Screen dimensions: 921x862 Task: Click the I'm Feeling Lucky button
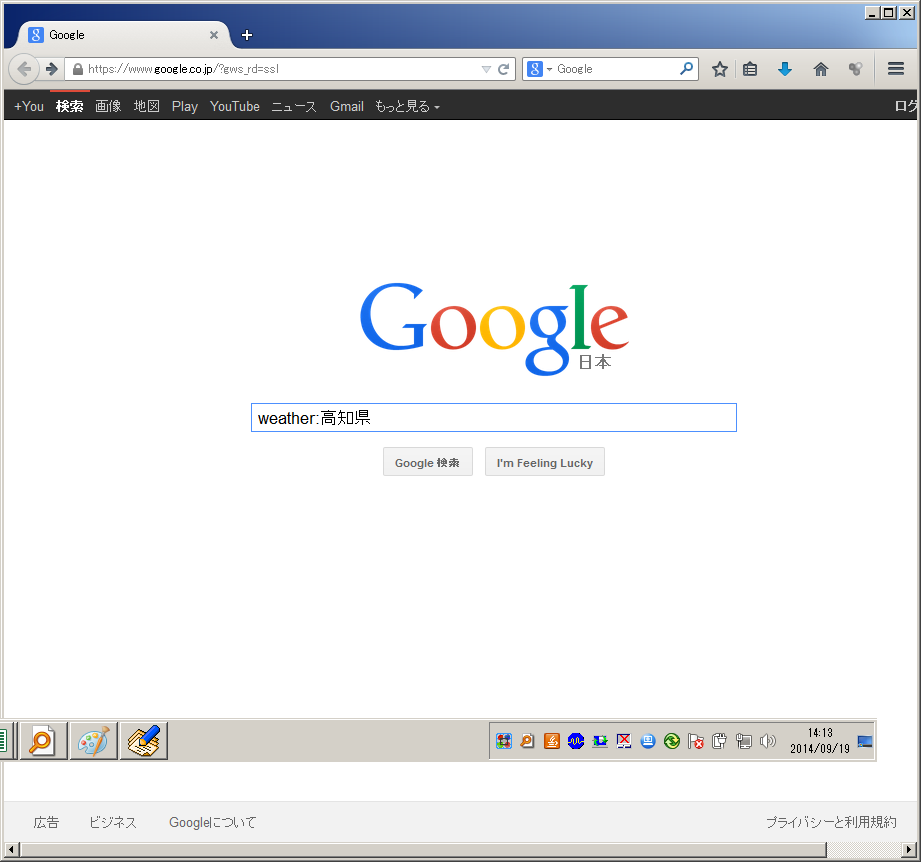coord(544,462)
